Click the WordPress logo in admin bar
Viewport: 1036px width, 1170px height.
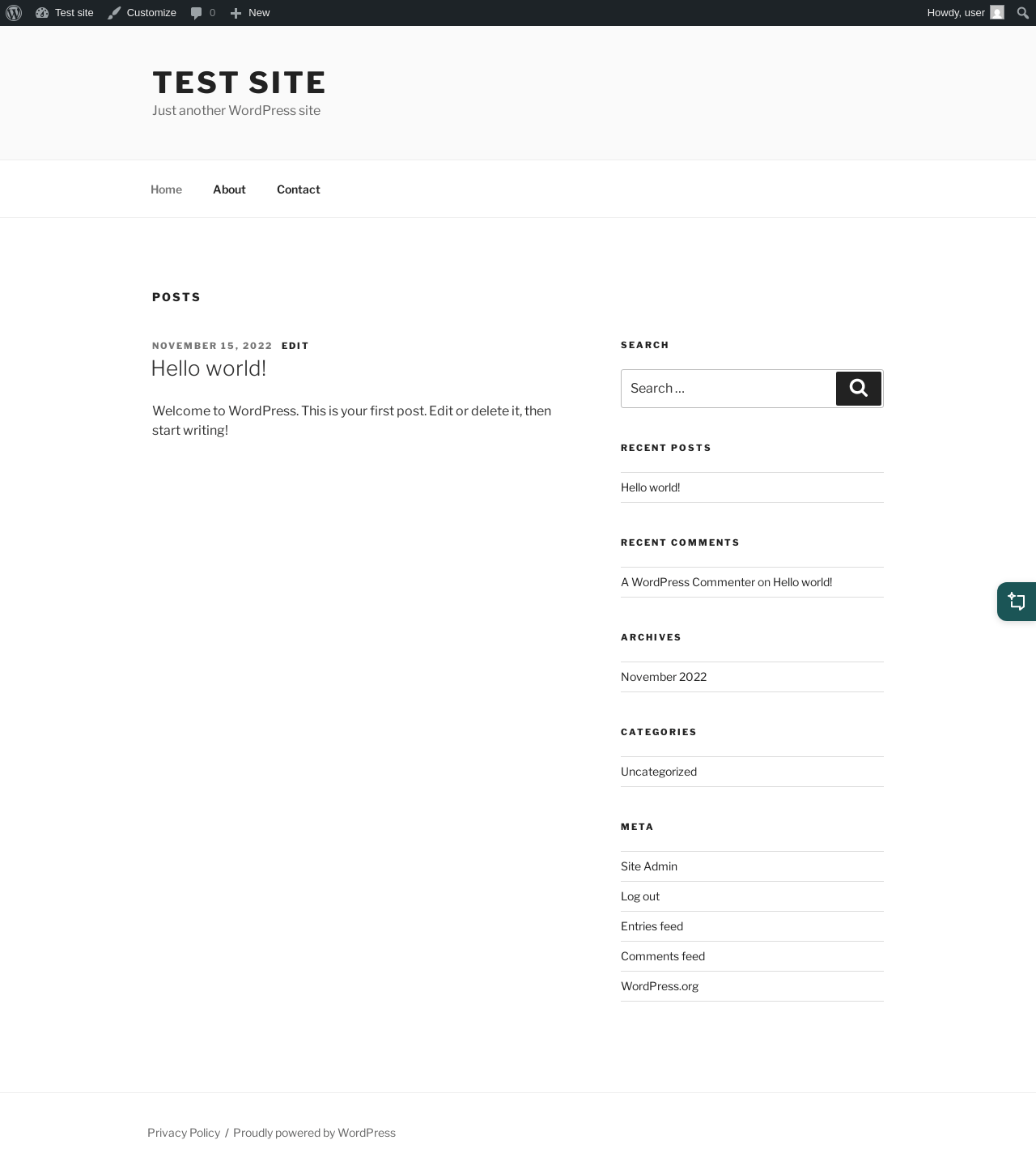[14, 13]
